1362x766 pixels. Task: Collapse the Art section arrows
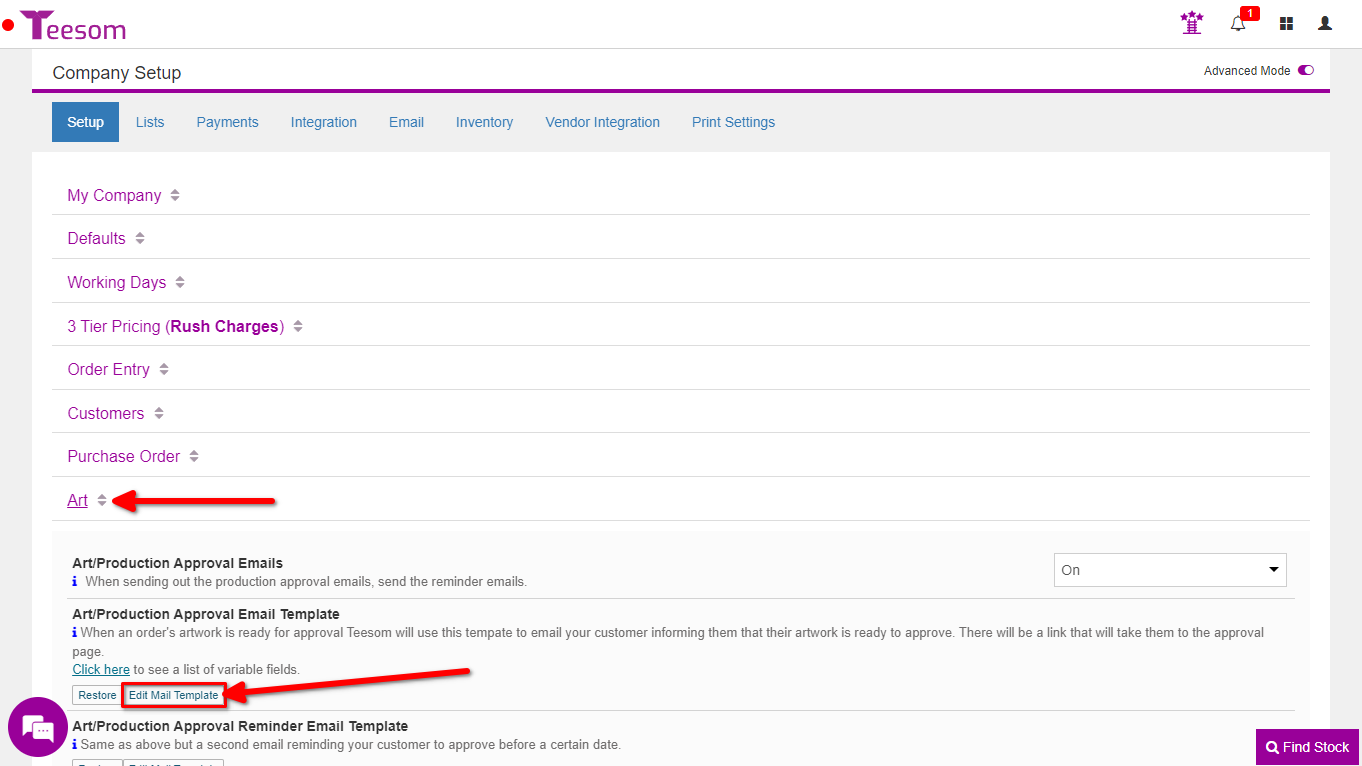(x=102, y=501)
